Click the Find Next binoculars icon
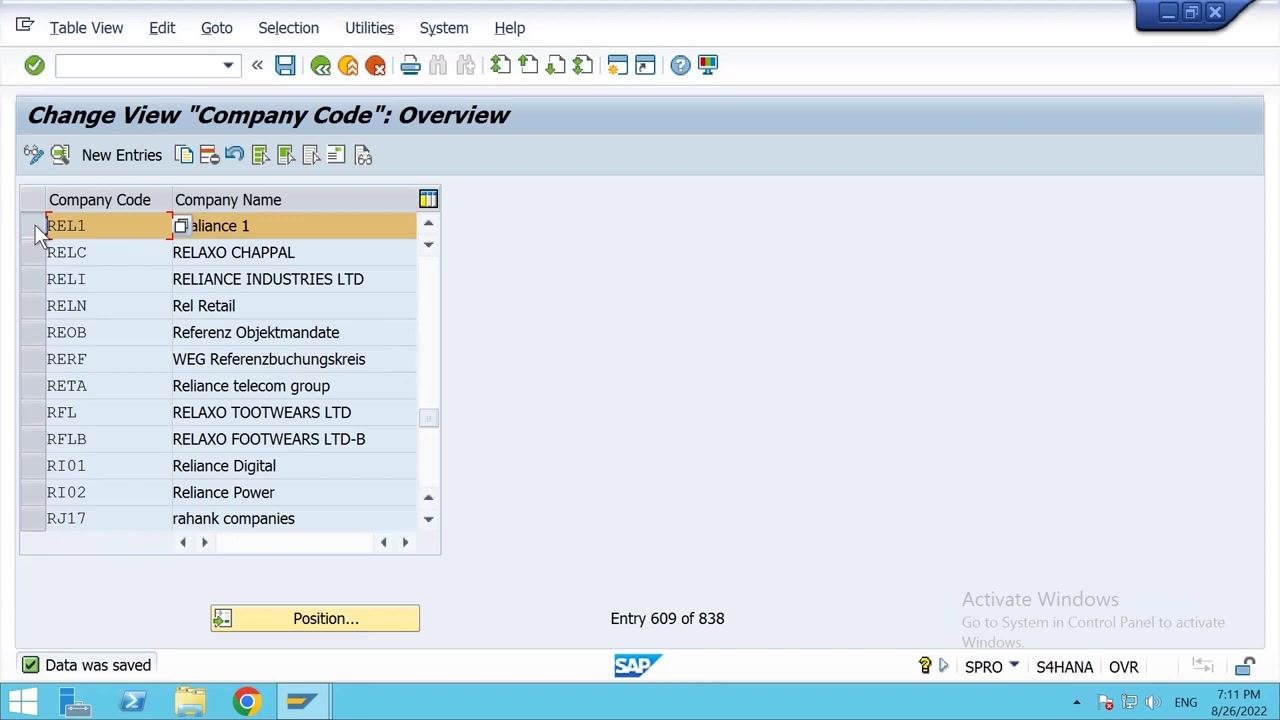The height and width of the screenshot is (720, 1280). click(465, 65)
